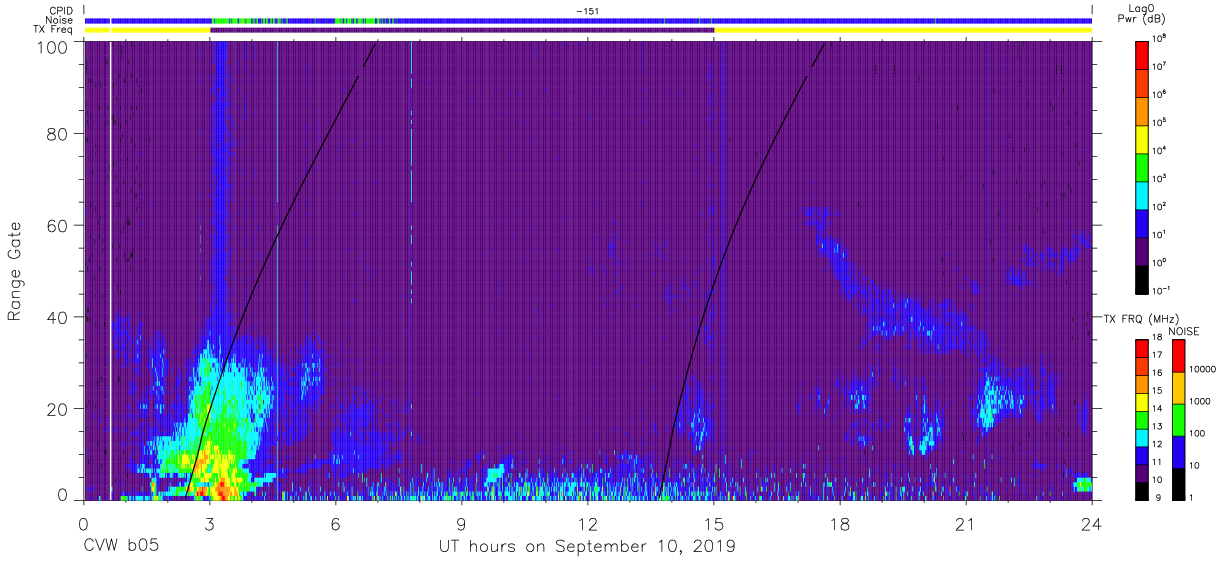The width and height of the screenshot is (1228, 567).
Task: Click the 'CVW b05' radar label
Action: [120, 546]
